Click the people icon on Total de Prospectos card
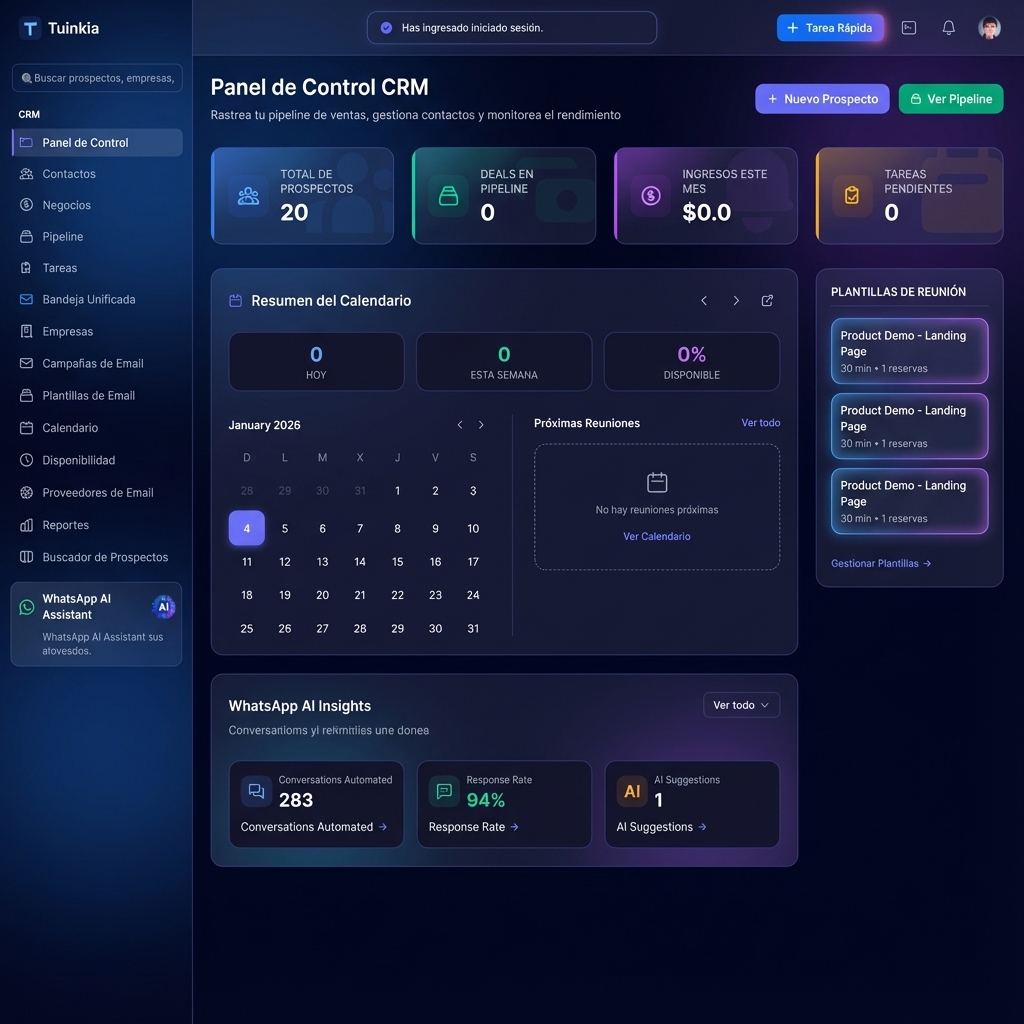Viewport: 1024px width, 1024px height. click(247, 196)
